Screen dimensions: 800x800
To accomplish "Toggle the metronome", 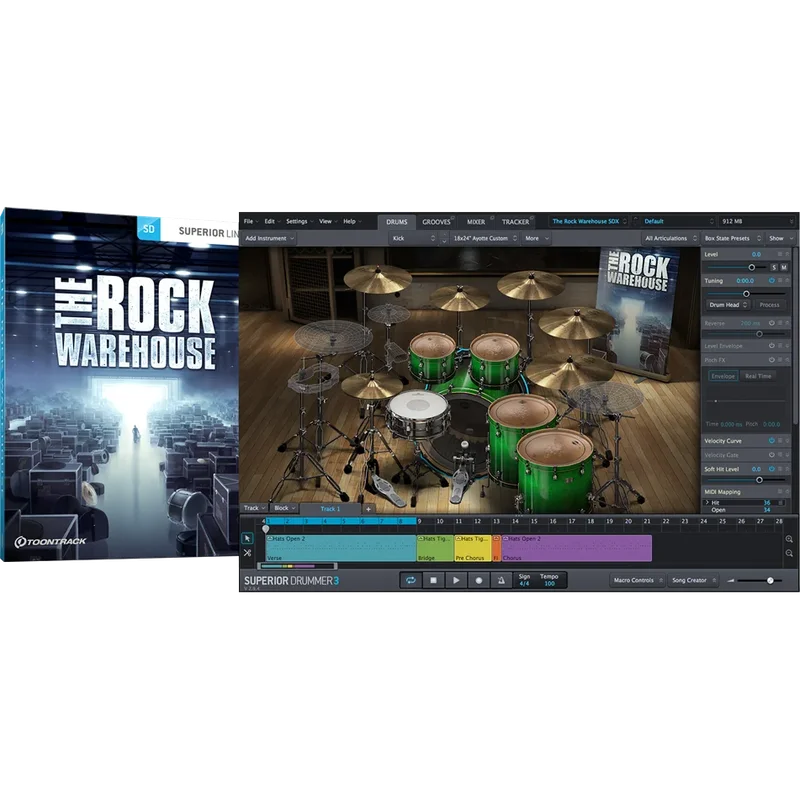I will pos(501,580).
